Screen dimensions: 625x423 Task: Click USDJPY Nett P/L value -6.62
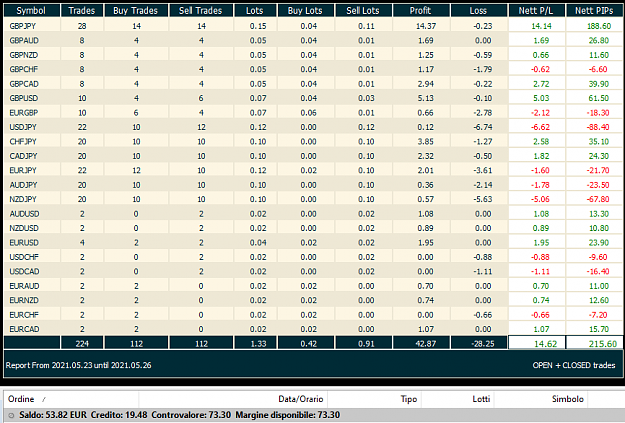click(x=540, y=127)
